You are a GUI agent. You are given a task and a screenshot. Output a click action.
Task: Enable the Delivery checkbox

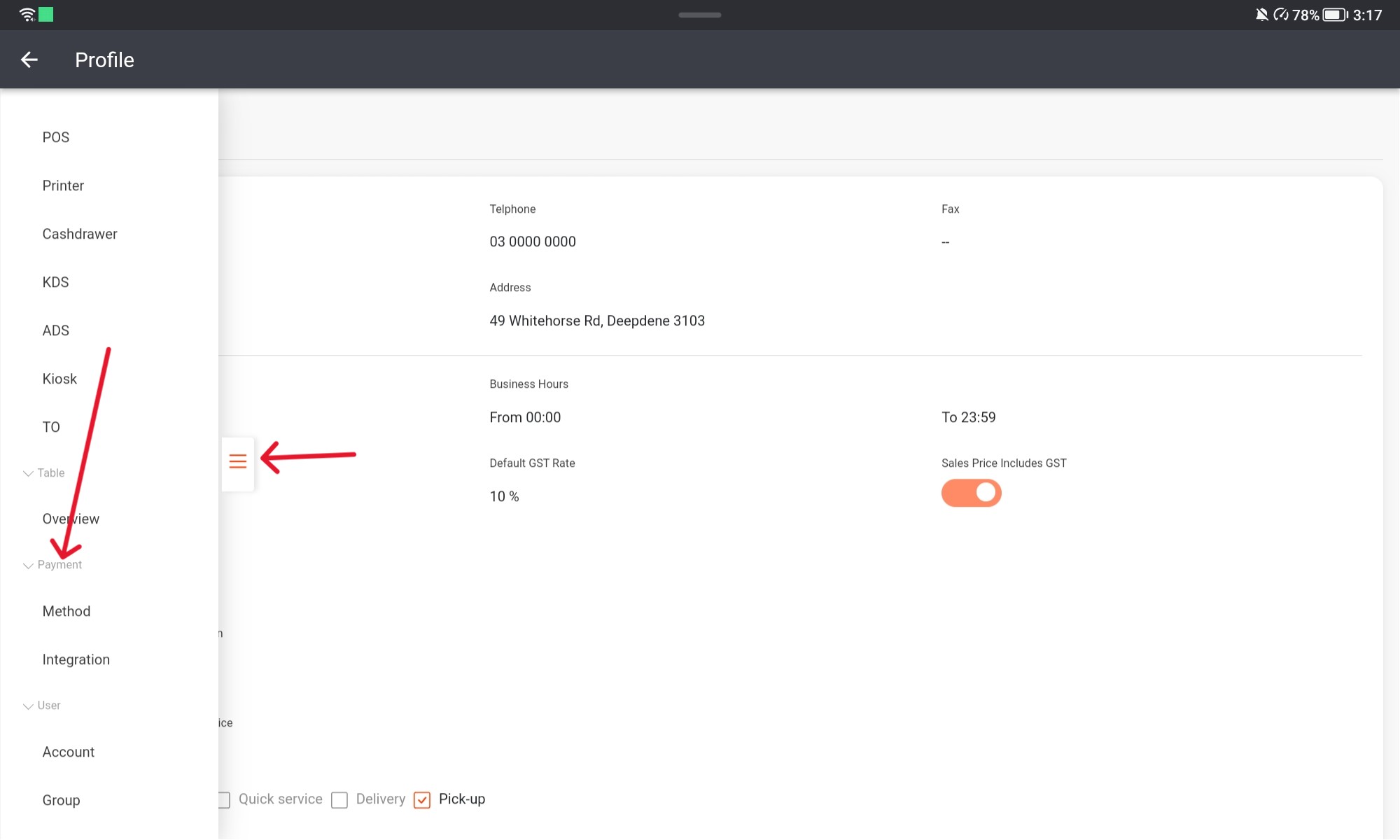[340, 799]
